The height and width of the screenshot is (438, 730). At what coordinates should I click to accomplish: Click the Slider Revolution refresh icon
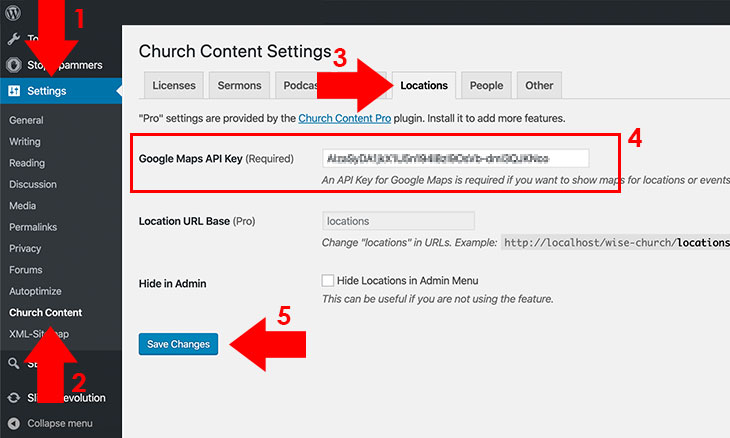click(14, 398)
